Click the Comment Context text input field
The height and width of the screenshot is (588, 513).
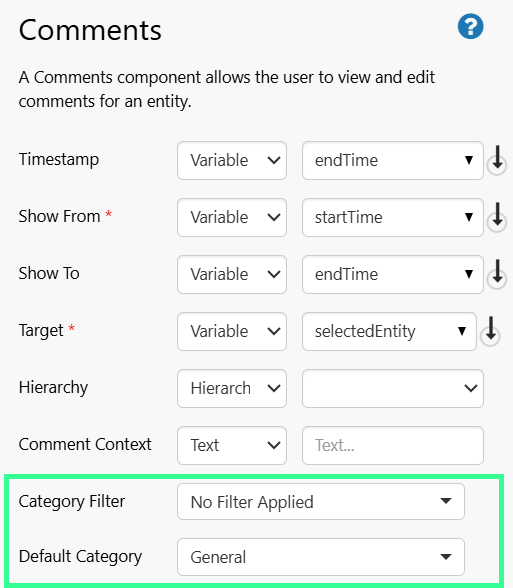pos(393,446)
